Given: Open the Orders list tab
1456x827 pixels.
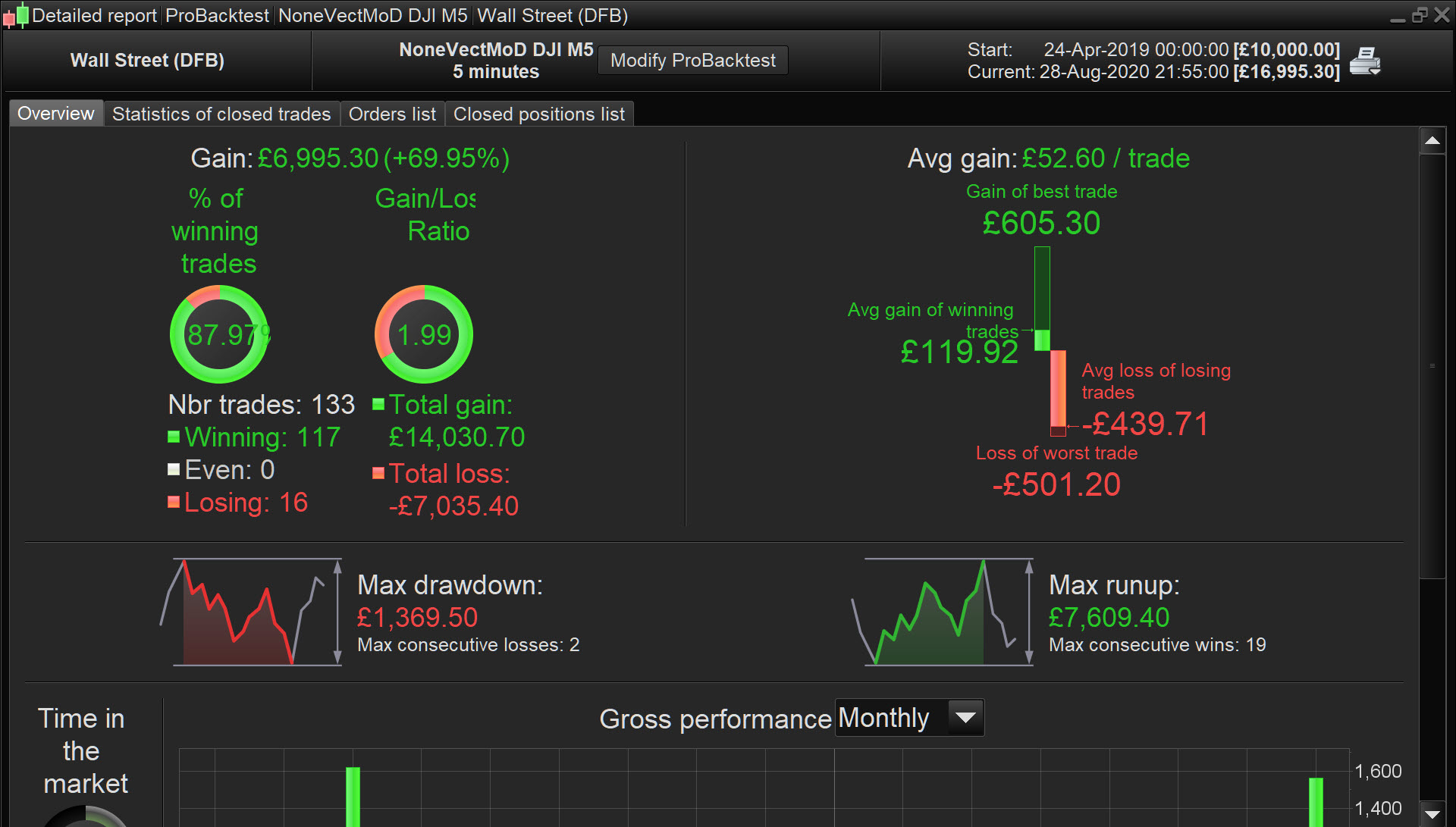Looking at the screenshot, I should click(392, 114).
